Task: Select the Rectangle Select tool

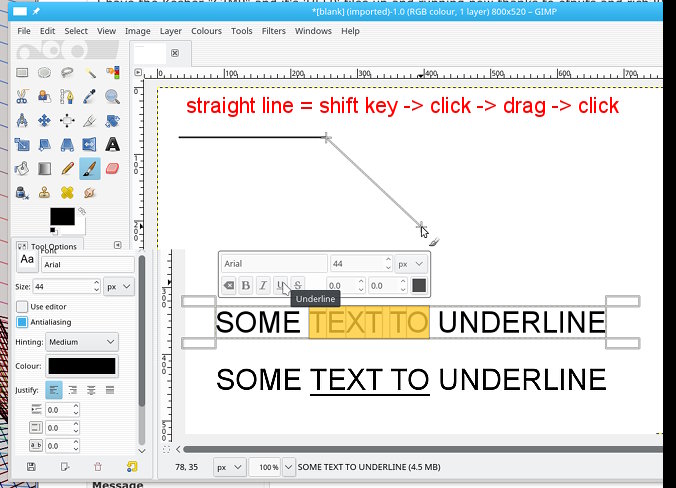Action: (x=22, y=73)
